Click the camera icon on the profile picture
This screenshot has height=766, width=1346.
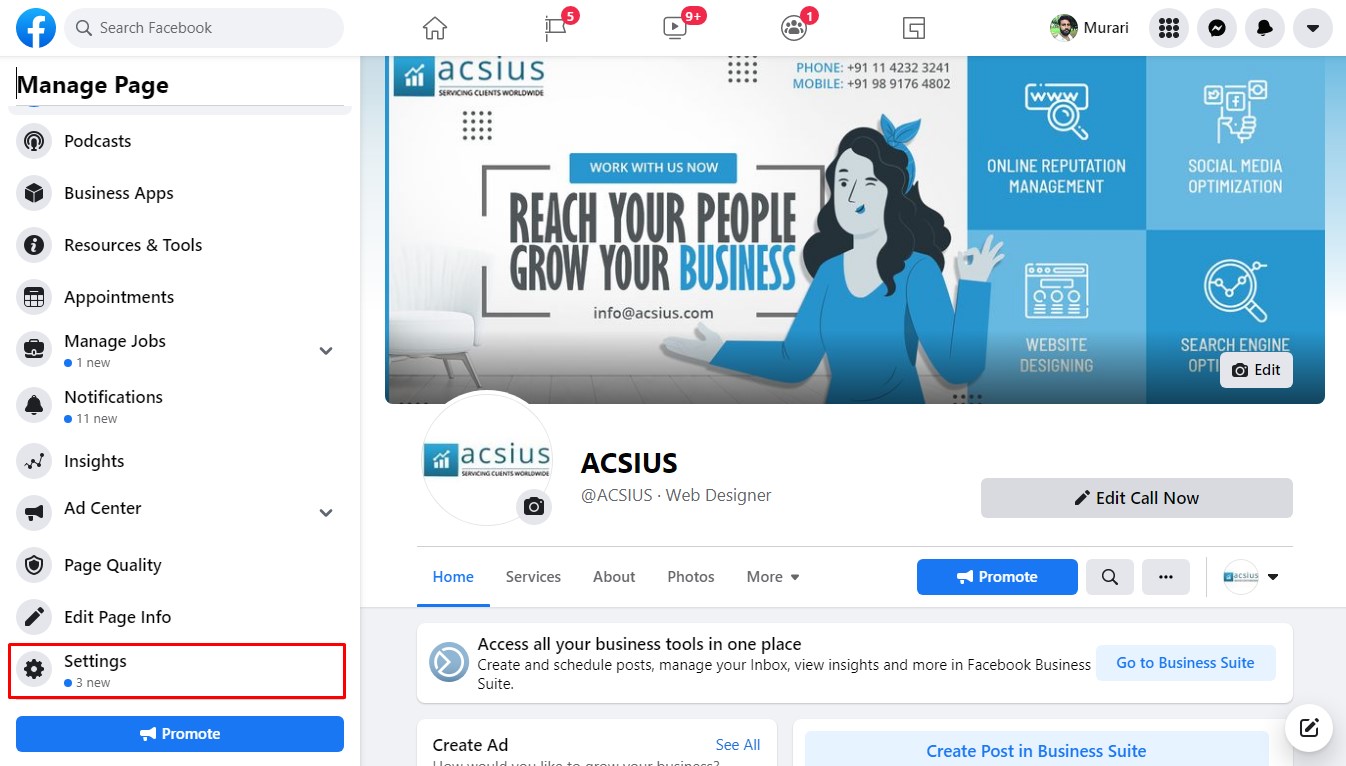pos(534,507)
